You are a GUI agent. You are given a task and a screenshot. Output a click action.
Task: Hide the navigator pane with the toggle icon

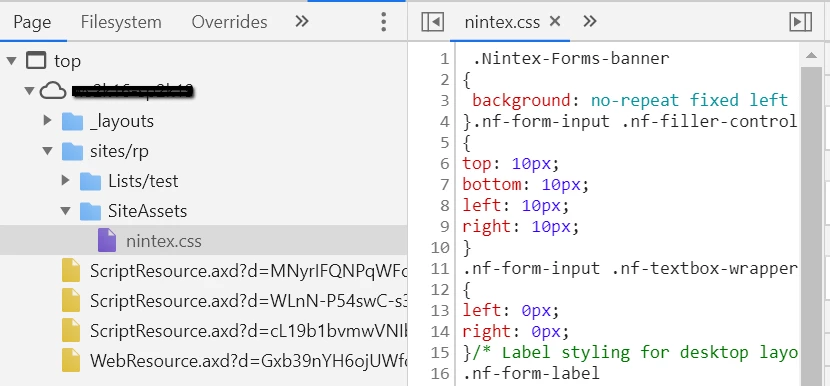[432, 22]
